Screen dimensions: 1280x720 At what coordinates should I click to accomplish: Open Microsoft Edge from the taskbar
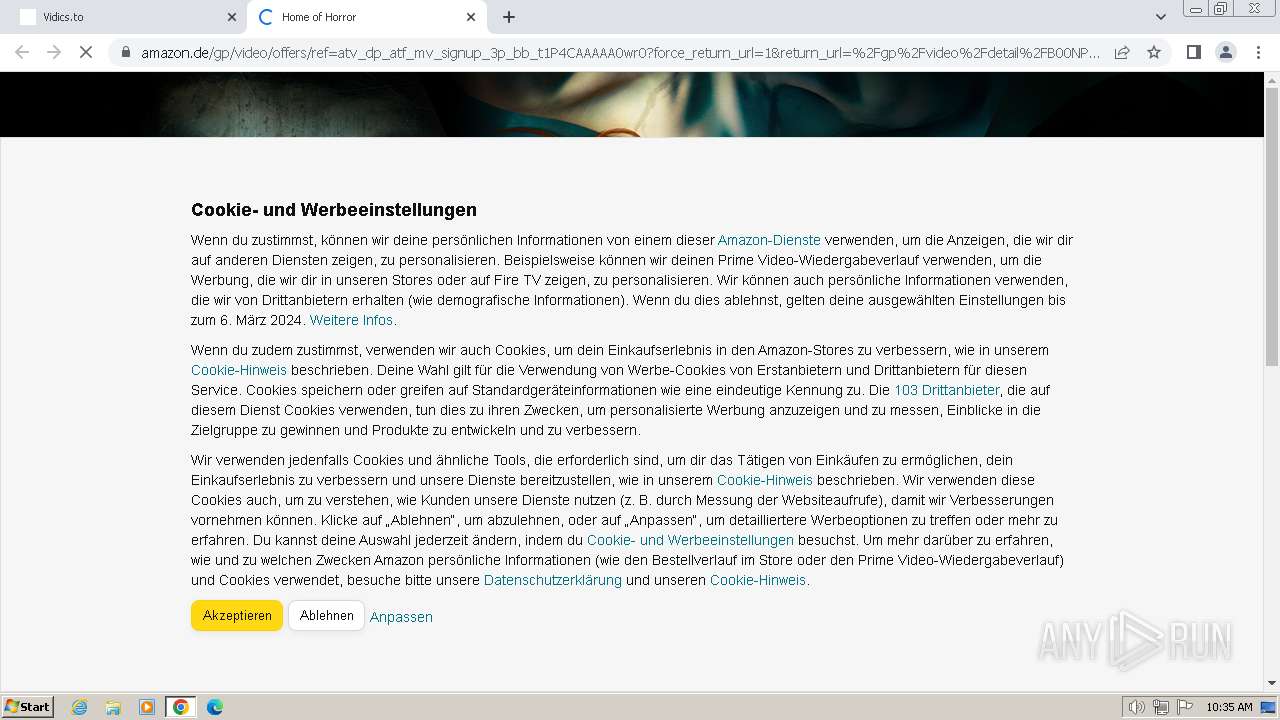[x=215, y=707]
